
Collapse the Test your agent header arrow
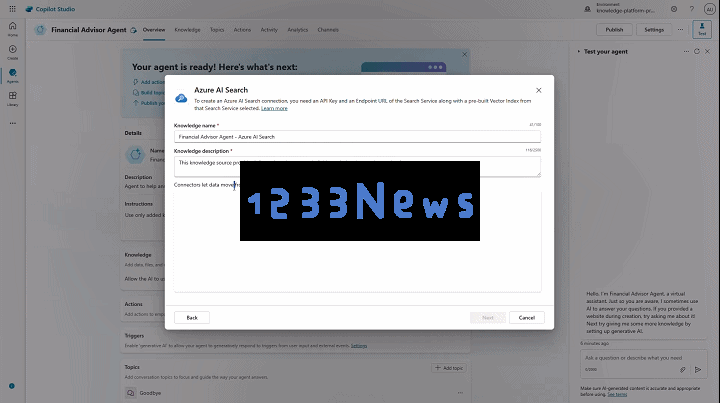pyautogui.click(x=579, y=51)
